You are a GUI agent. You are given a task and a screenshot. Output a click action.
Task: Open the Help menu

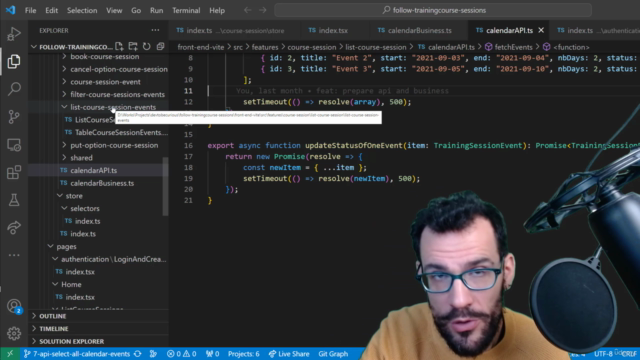[217, 10]
